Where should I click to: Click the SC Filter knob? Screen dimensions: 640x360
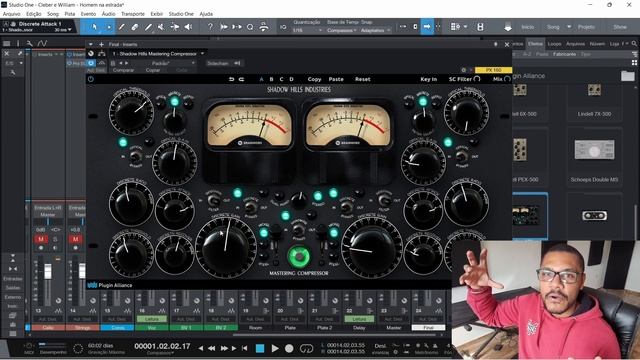(x=477, y=79)
